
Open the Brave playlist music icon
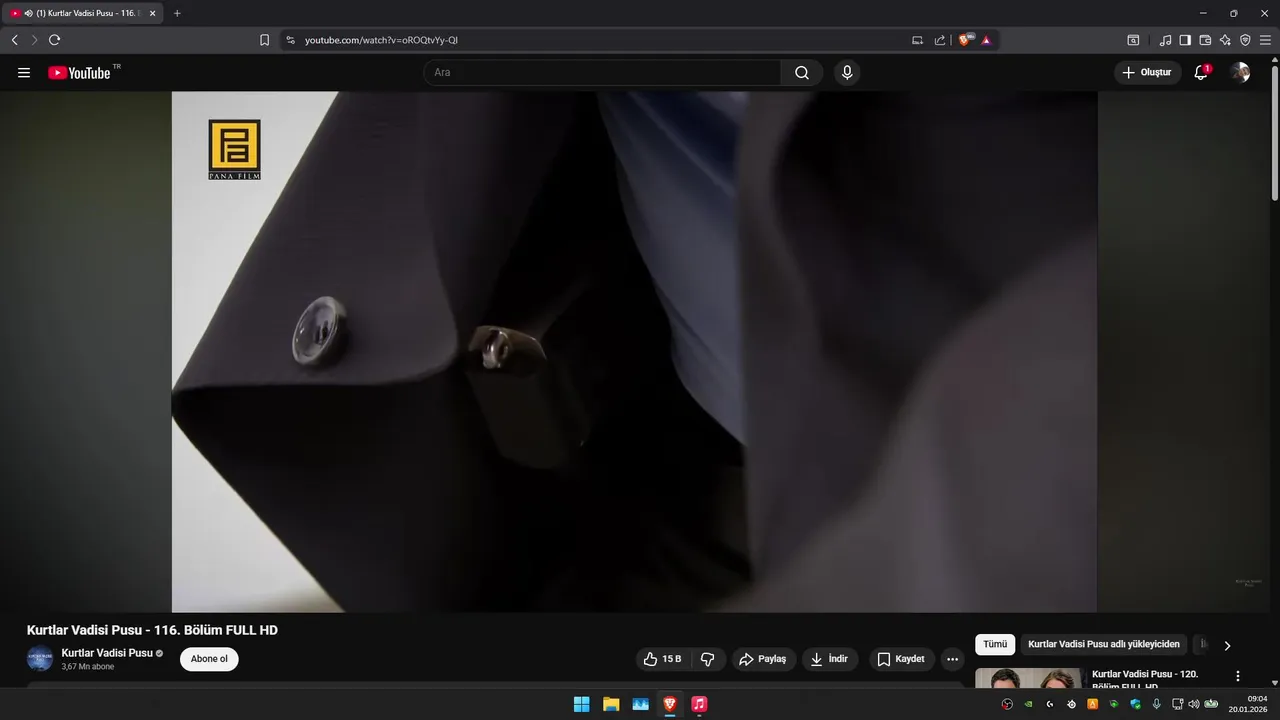[1165, 40]
